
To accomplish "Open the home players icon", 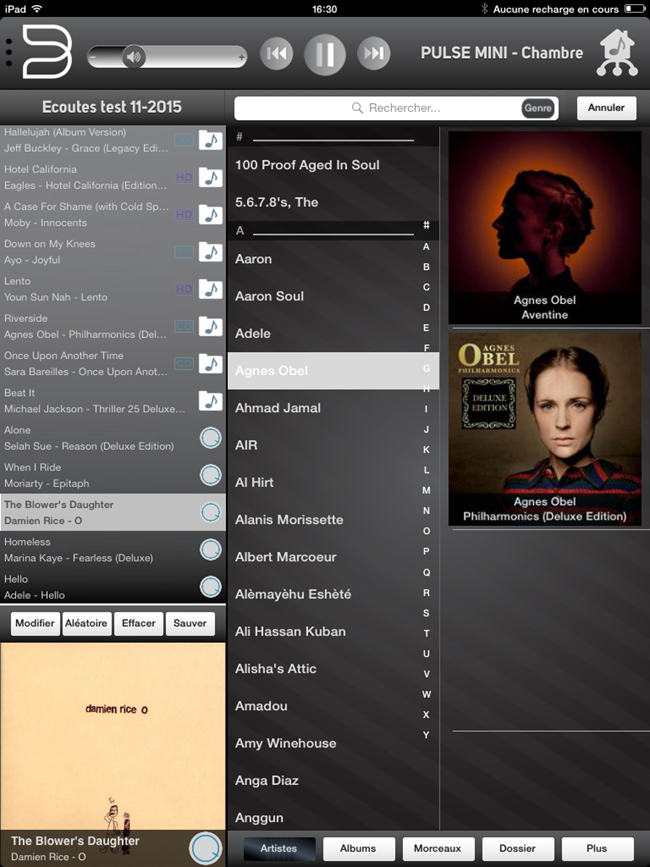I will (617, 53).
